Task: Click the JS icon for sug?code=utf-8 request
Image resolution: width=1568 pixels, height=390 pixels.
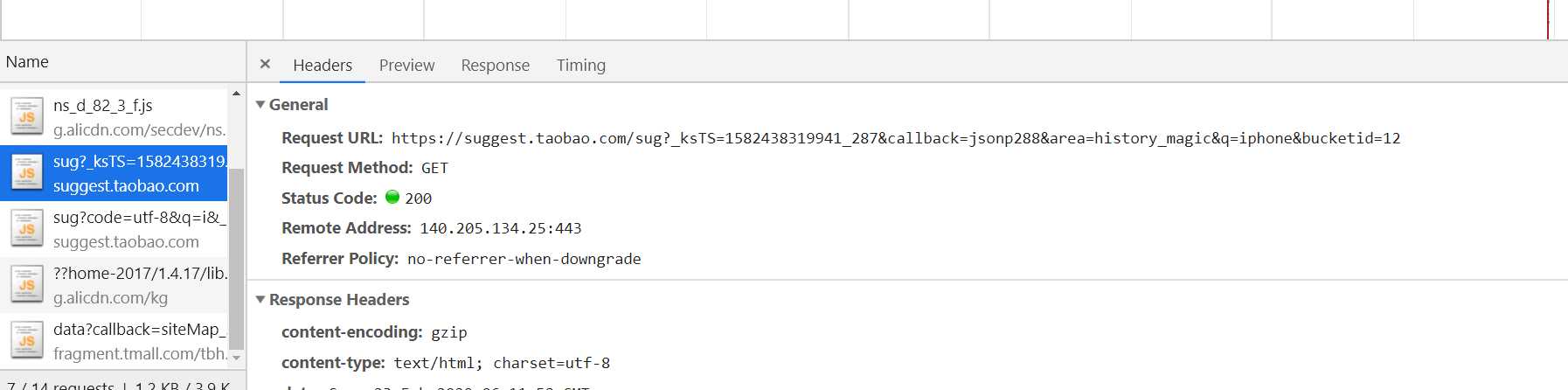Action: [x=26, y=229]
